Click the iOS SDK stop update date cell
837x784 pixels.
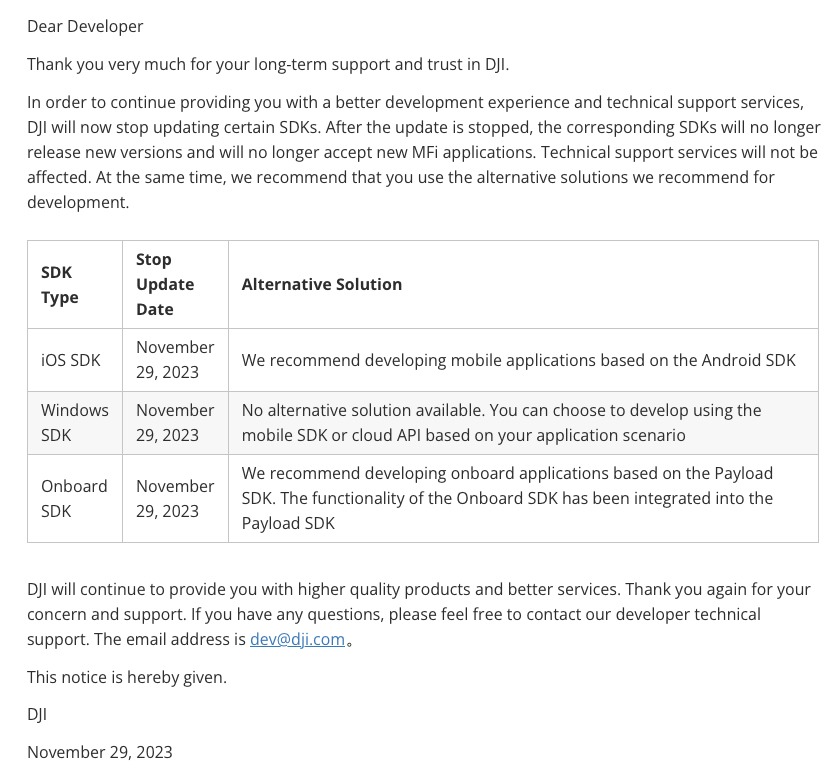(175, 360)
